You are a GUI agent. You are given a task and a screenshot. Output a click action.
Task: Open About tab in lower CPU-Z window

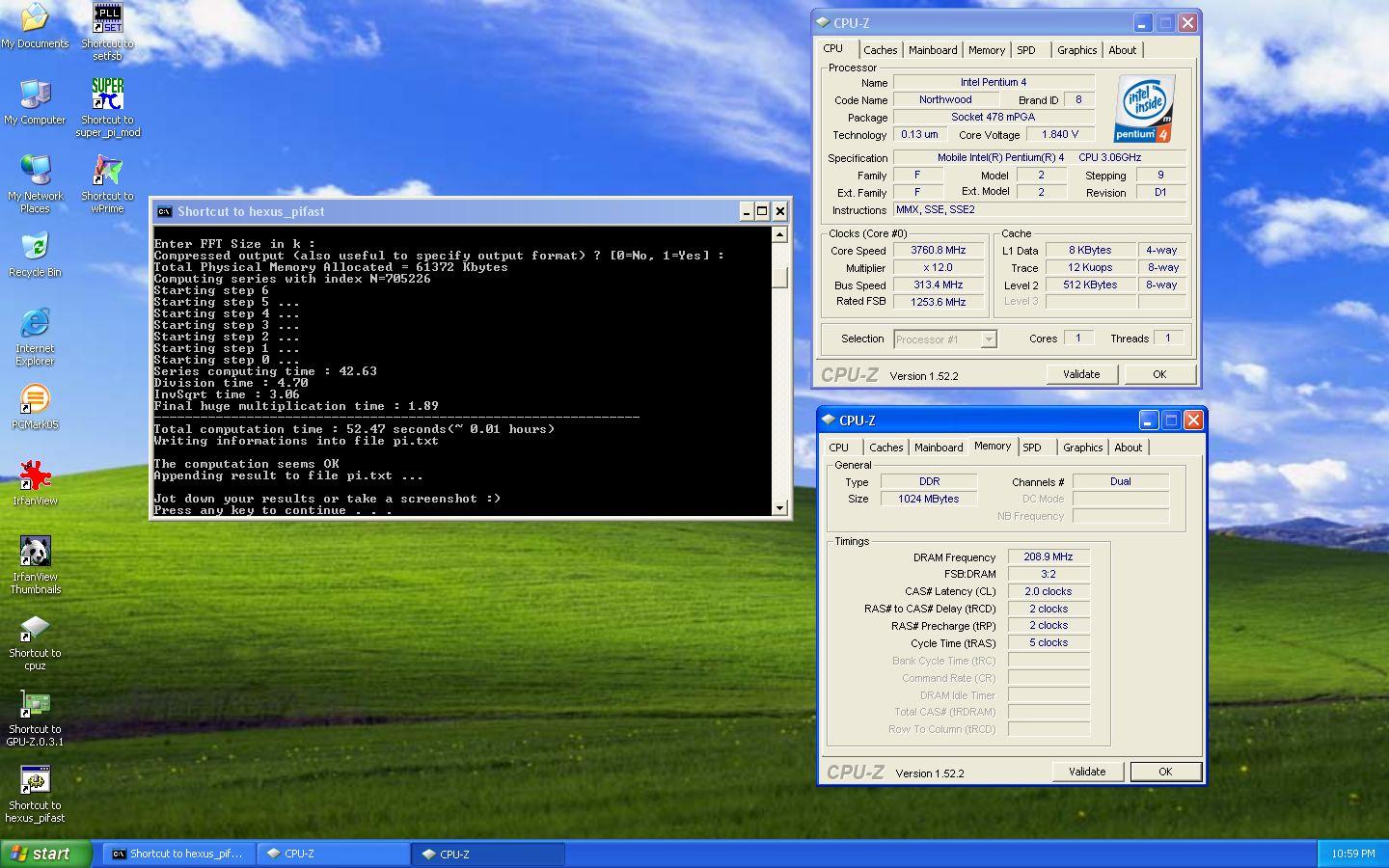coord(1128,448)
